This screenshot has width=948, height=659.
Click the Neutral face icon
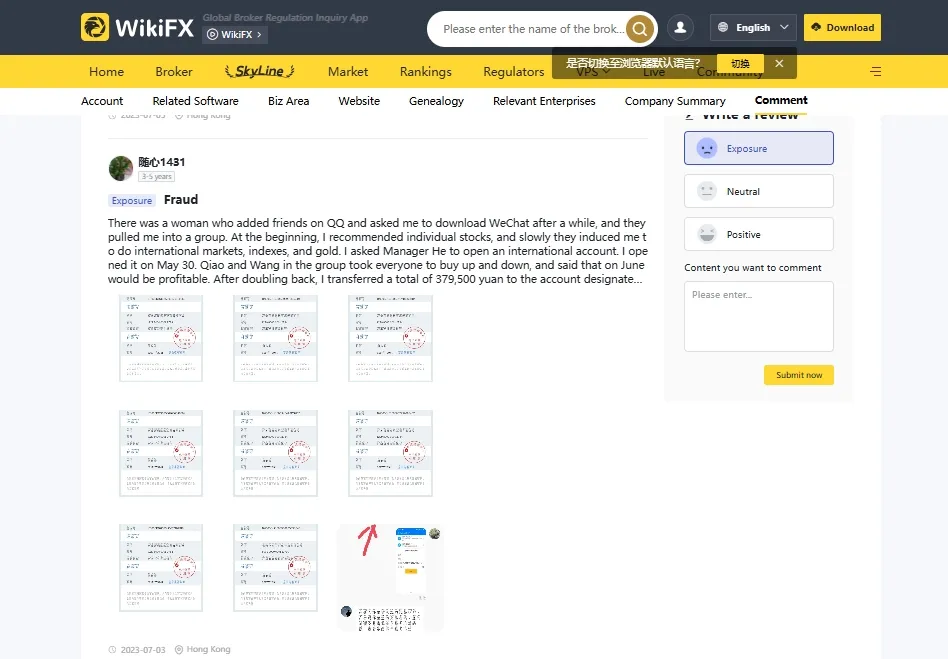pos(706,191)
